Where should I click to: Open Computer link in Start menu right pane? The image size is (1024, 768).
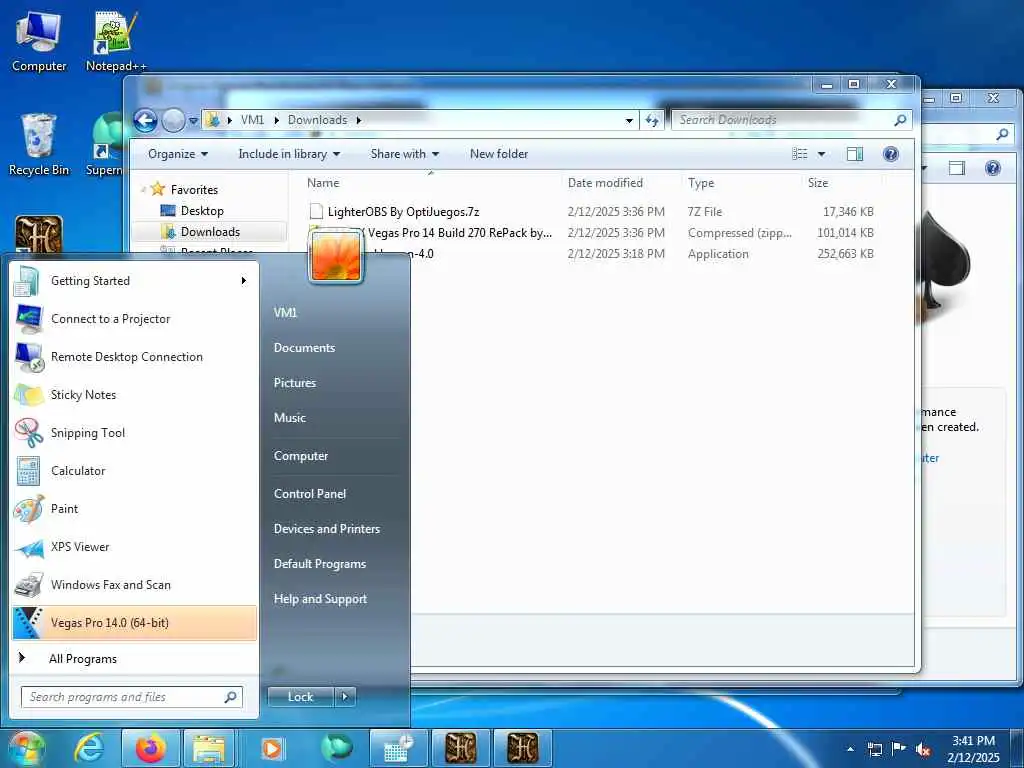[x=300, y=456]
